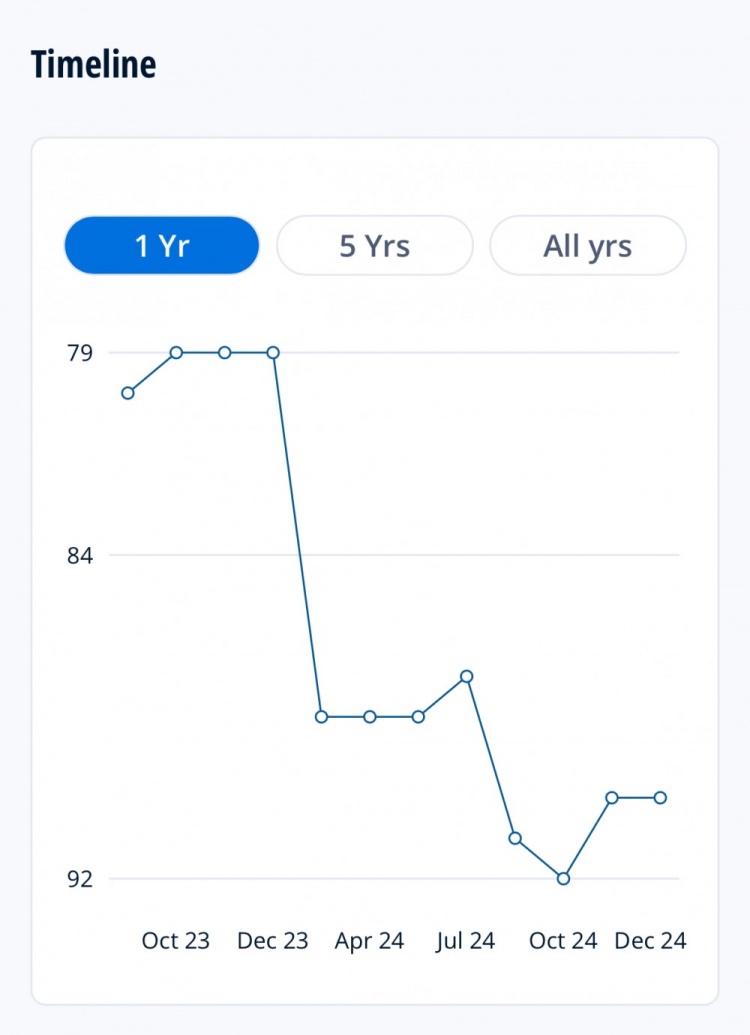Viewport: 750px width, 1035px height.
Task: Select the final data point above Dec 24
Action: 660,797
